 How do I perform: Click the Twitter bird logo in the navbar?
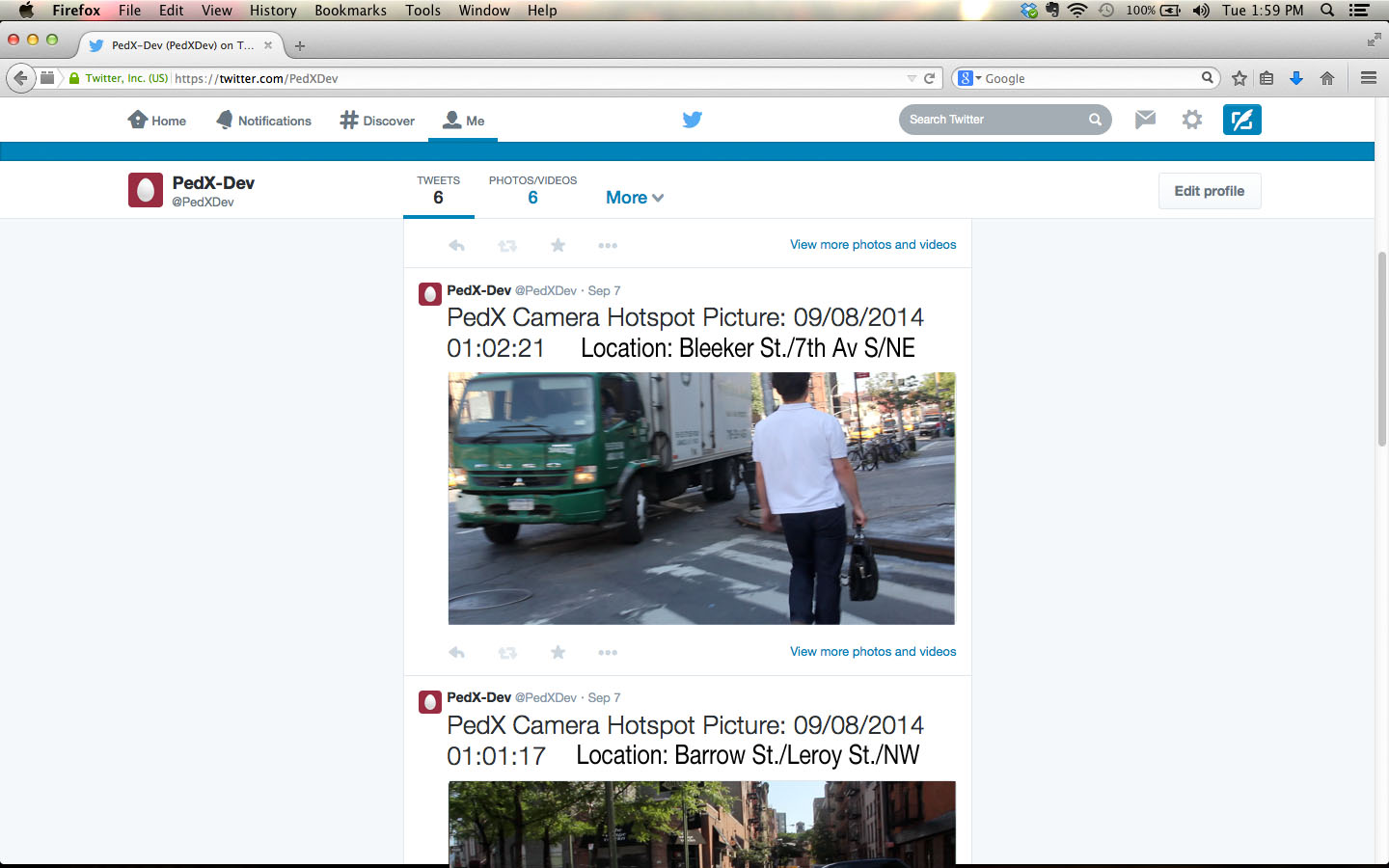click(x=692, y=120)
